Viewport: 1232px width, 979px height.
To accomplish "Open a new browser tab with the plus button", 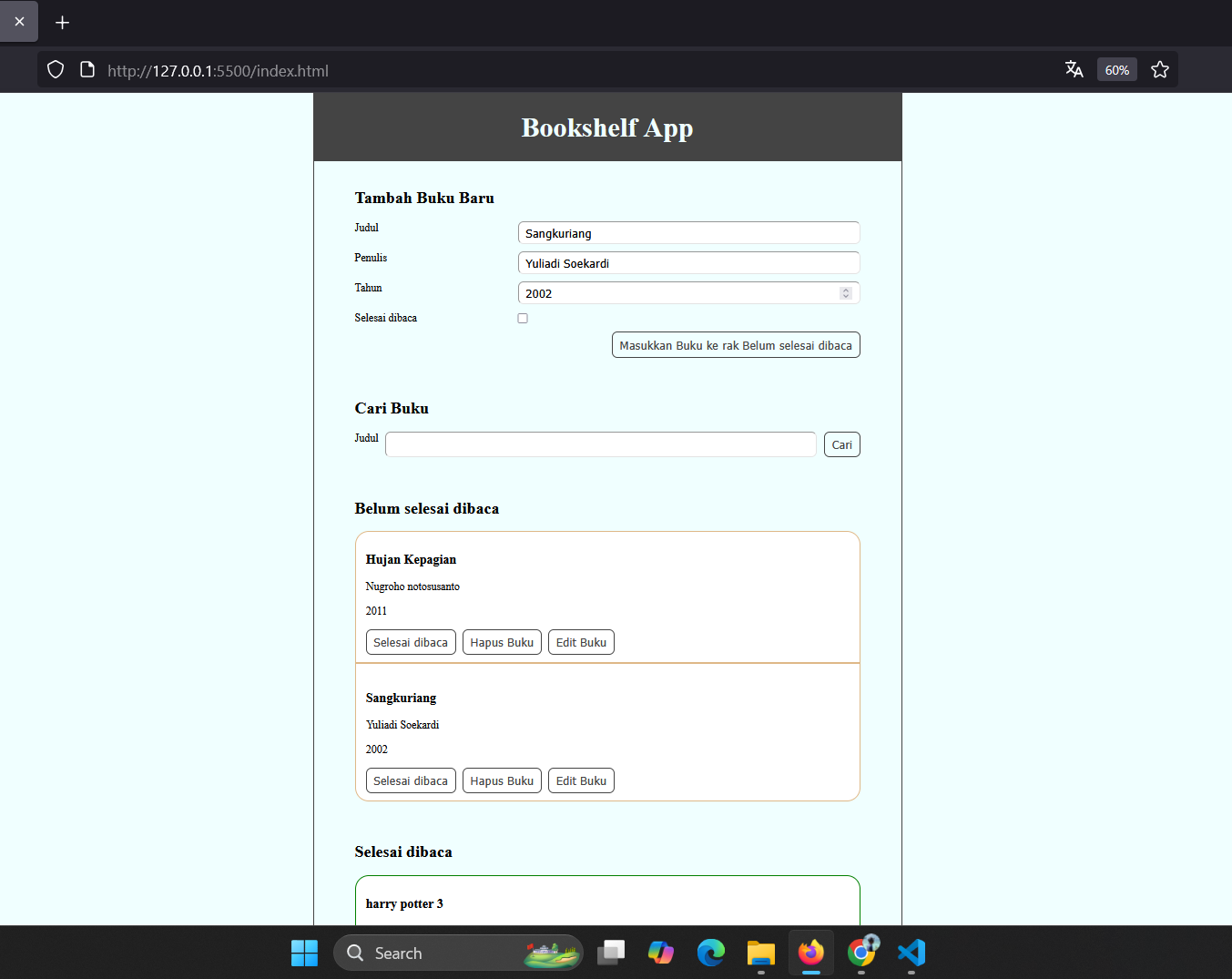I will coord(62,22).
